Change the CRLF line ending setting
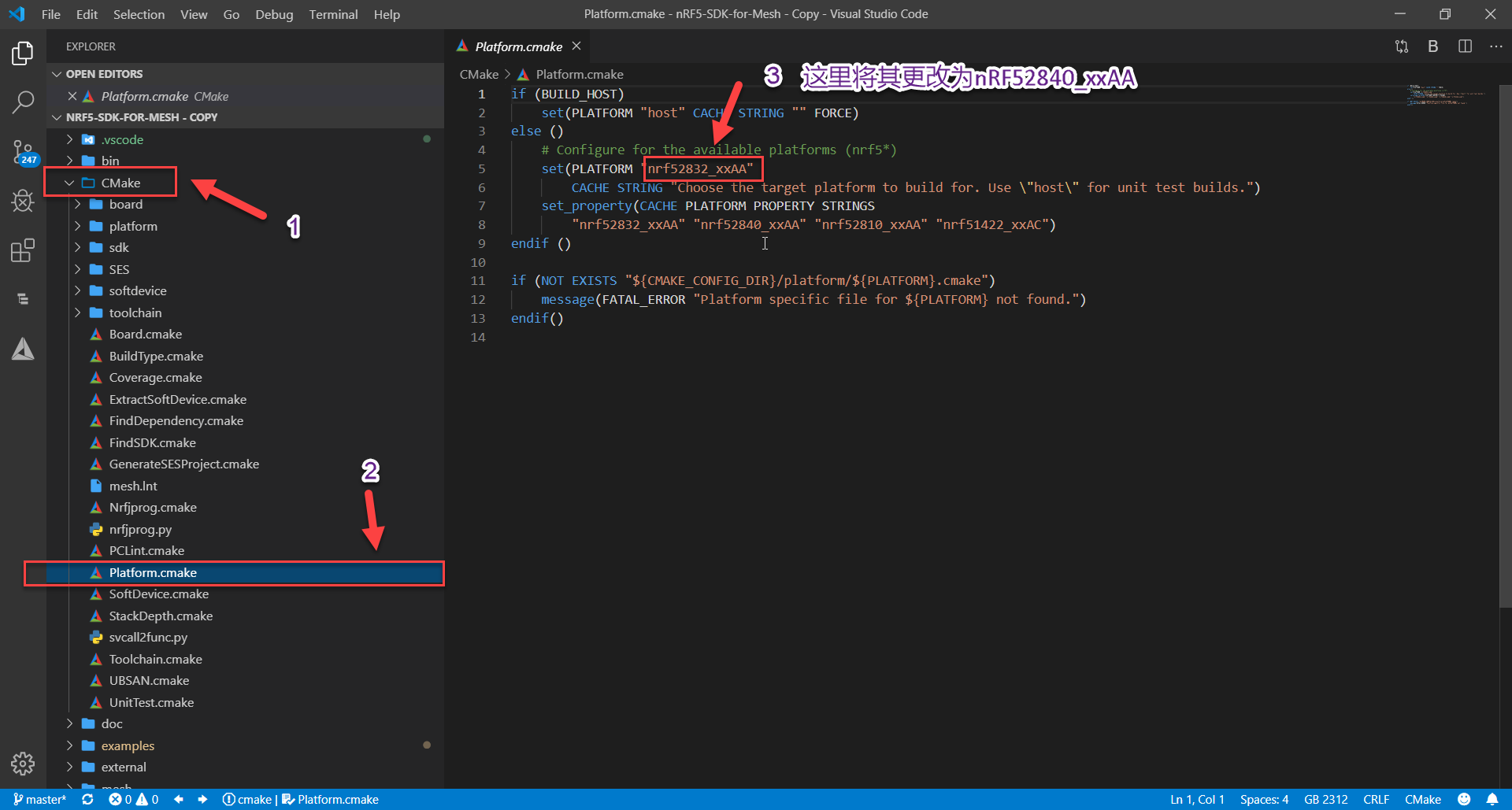This screenshot has width=1512, height=810. (1376, 799)
